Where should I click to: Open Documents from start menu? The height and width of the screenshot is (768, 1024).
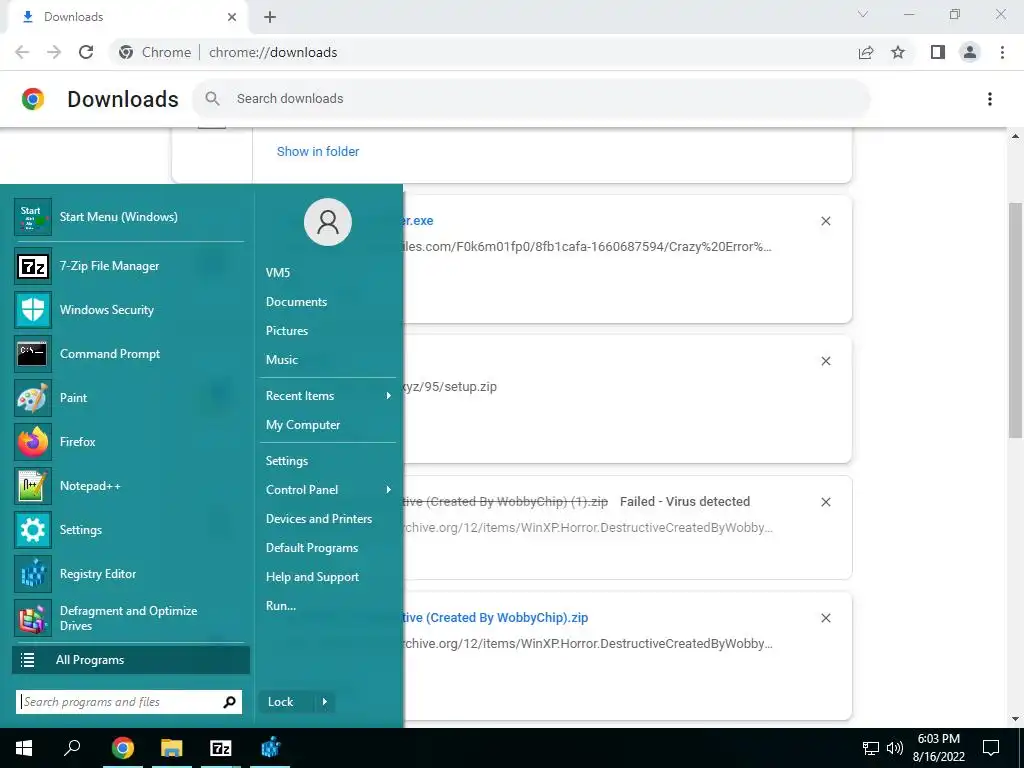pos(296,302)
